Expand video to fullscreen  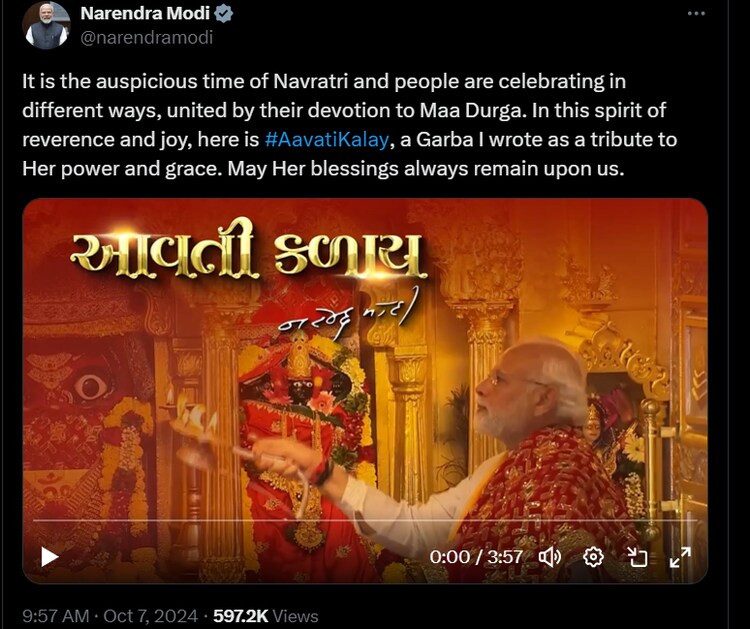point(680,557)
